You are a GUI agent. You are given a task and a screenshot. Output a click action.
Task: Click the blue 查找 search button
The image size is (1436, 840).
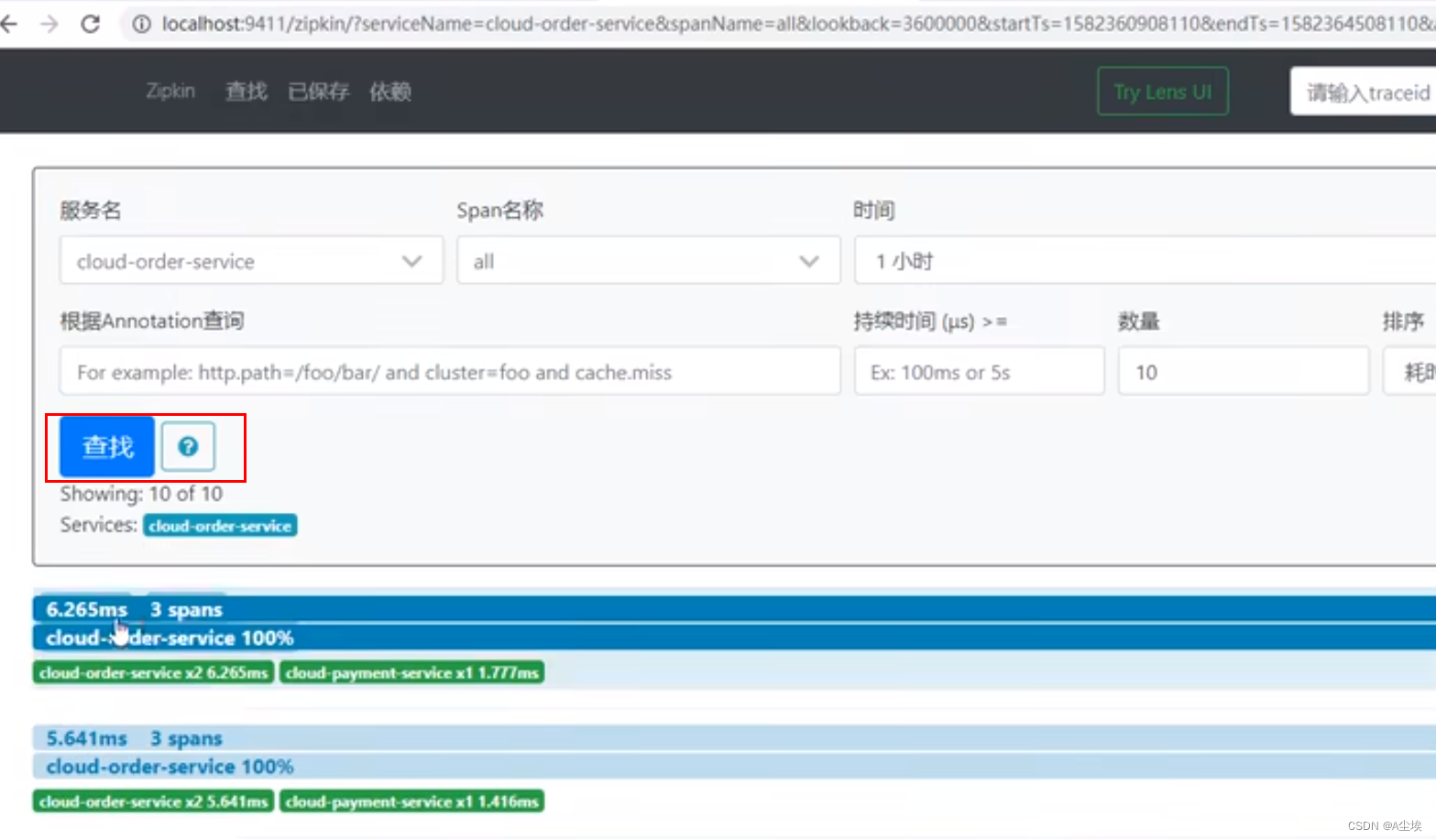pos(107,446)
